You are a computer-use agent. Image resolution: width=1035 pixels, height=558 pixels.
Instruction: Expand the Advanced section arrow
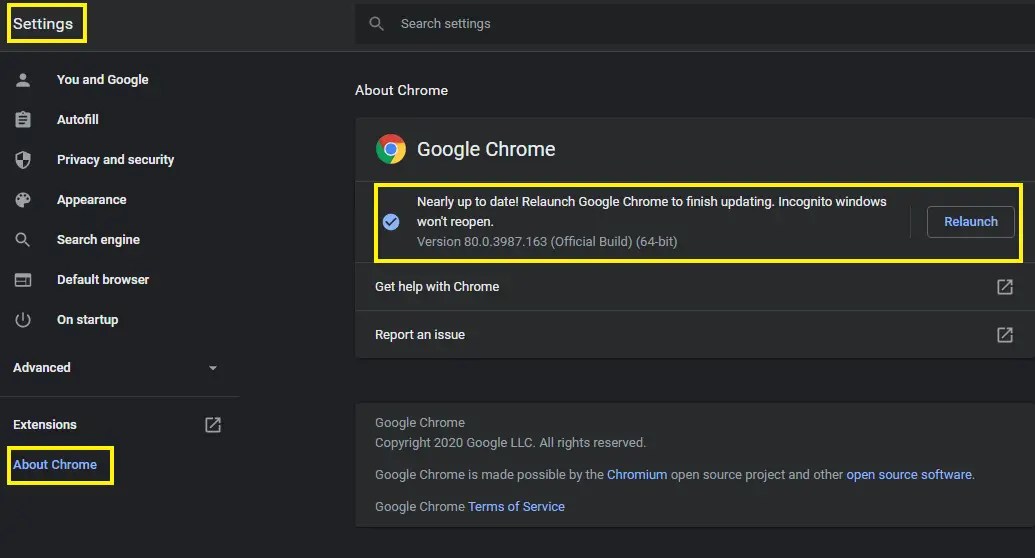[x=213, y=368]
